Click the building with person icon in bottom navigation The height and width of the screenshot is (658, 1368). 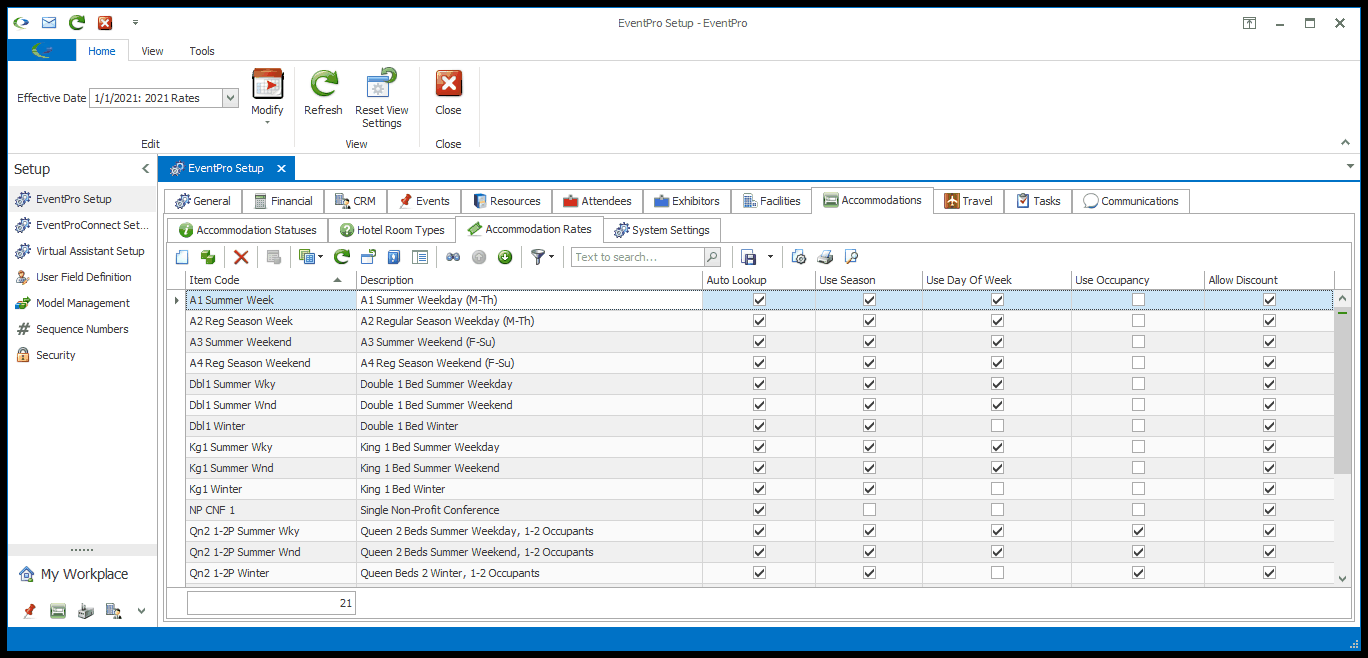(113, 610)
